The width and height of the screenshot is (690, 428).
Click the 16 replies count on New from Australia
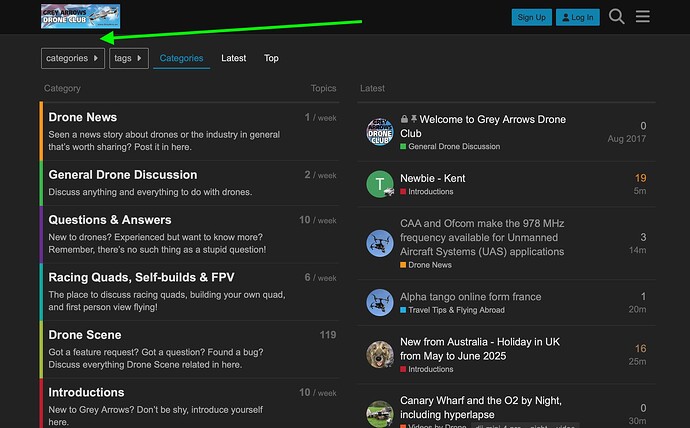click(x=640, y=349)
